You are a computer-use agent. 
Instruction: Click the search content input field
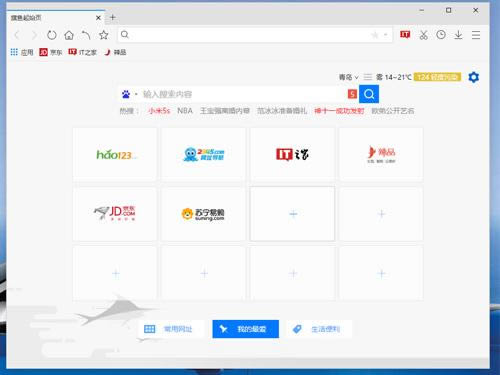click(243, 94)
